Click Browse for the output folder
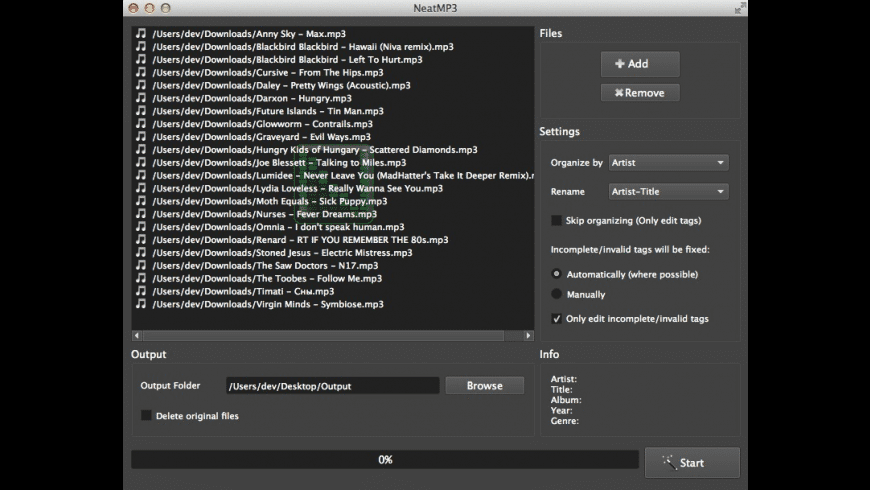870x490 pixels. coord(484,386)
